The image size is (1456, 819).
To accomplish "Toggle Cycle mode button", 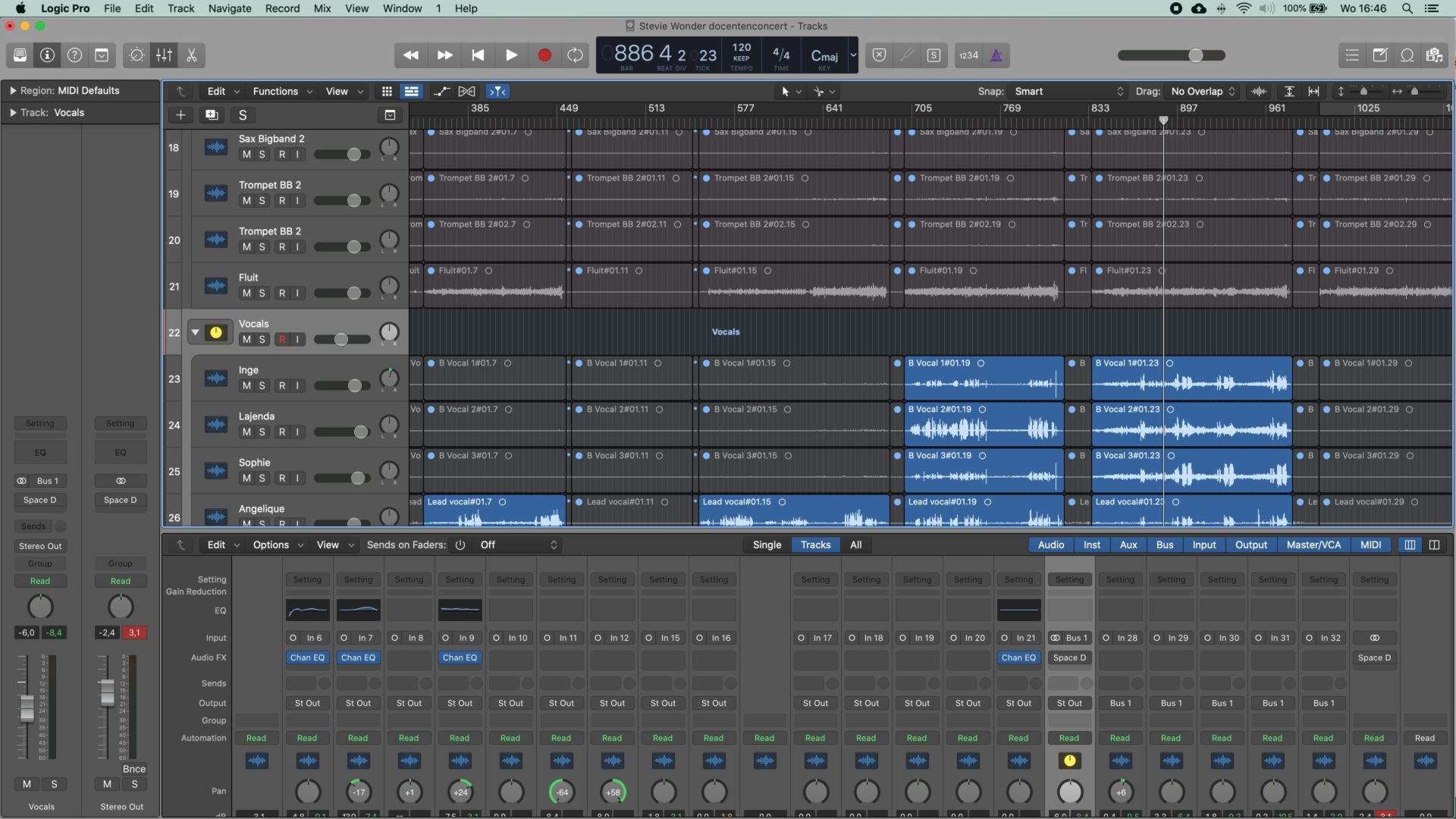I will pyautogui.click(x=576, y=55).
